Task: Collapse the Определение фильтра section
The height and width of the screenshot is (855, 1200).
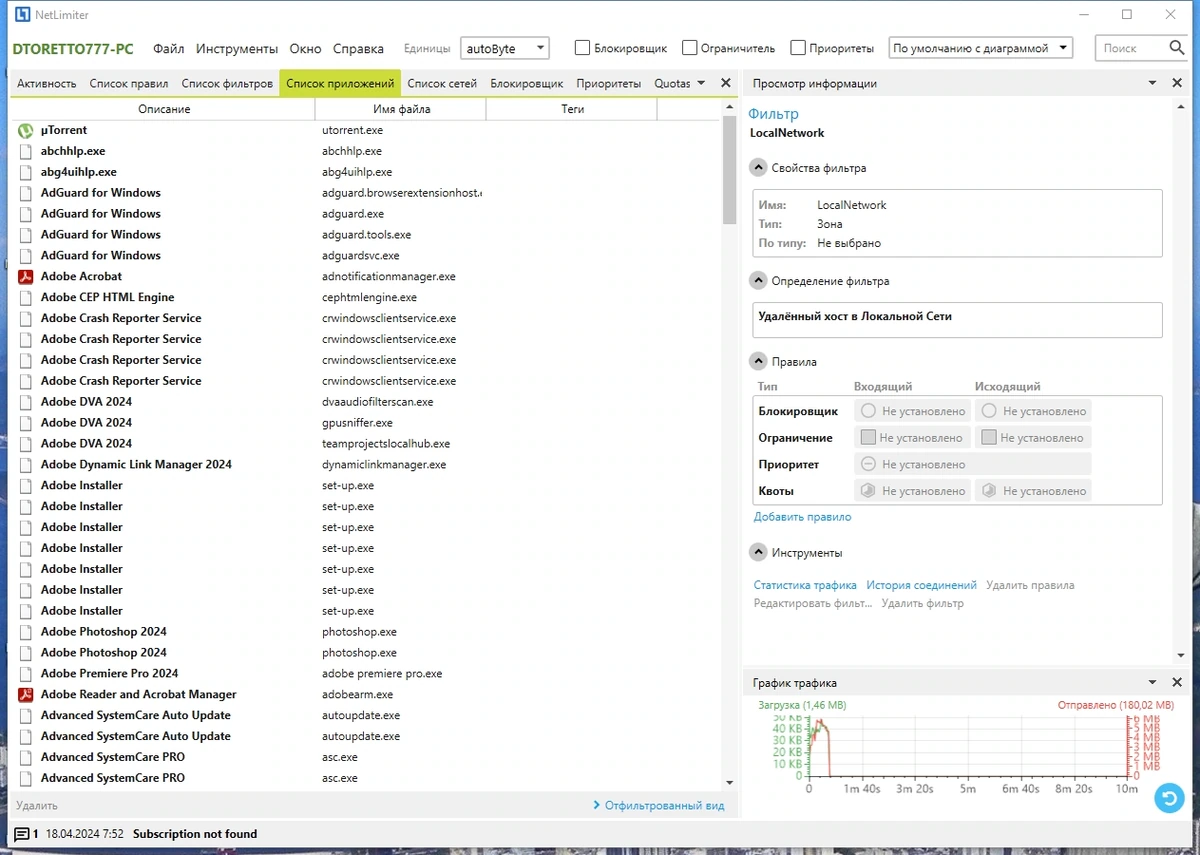Action: 758,281
